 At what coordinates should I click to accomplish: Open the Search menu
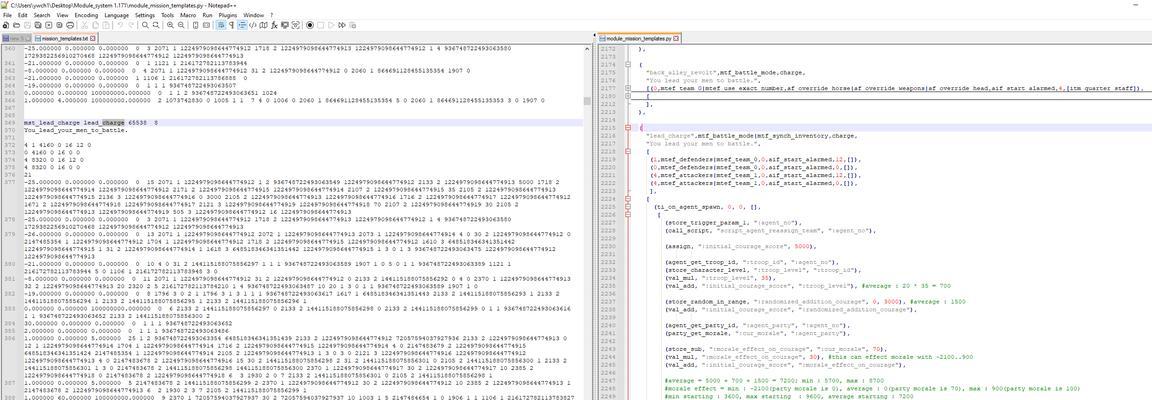pyautogui.click(x=42, y=15)
